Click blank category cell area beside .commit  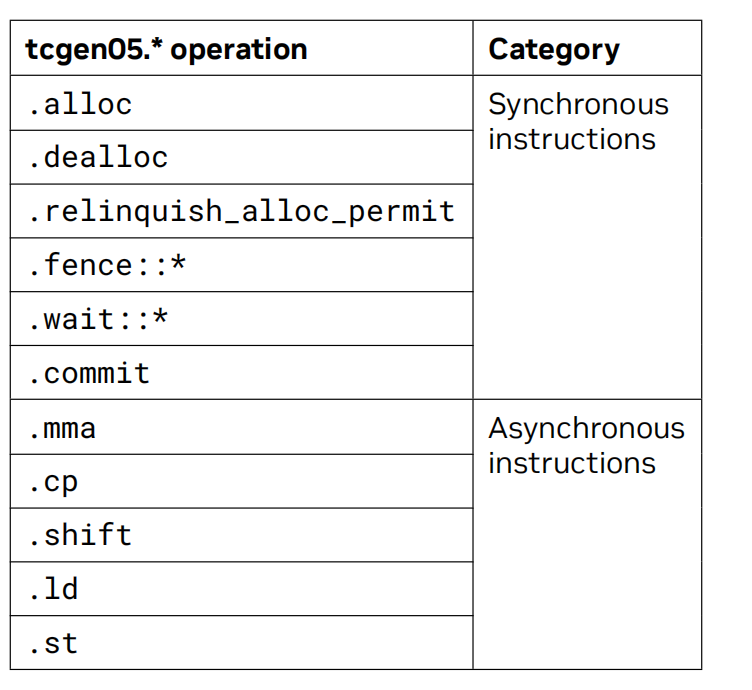pos(587,374)
